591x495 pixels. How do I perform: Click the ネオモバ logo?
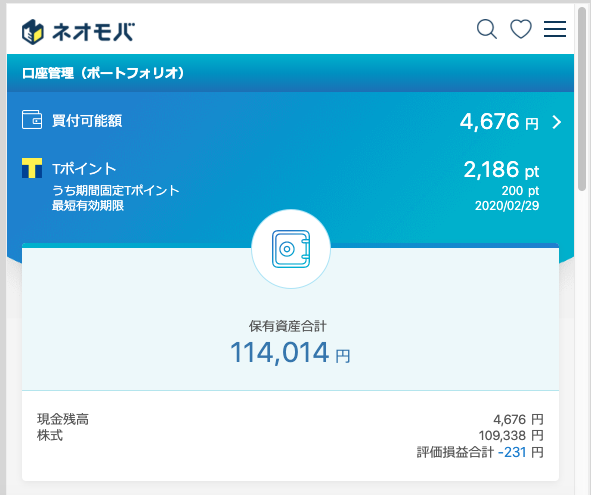[x=78, y=32]
